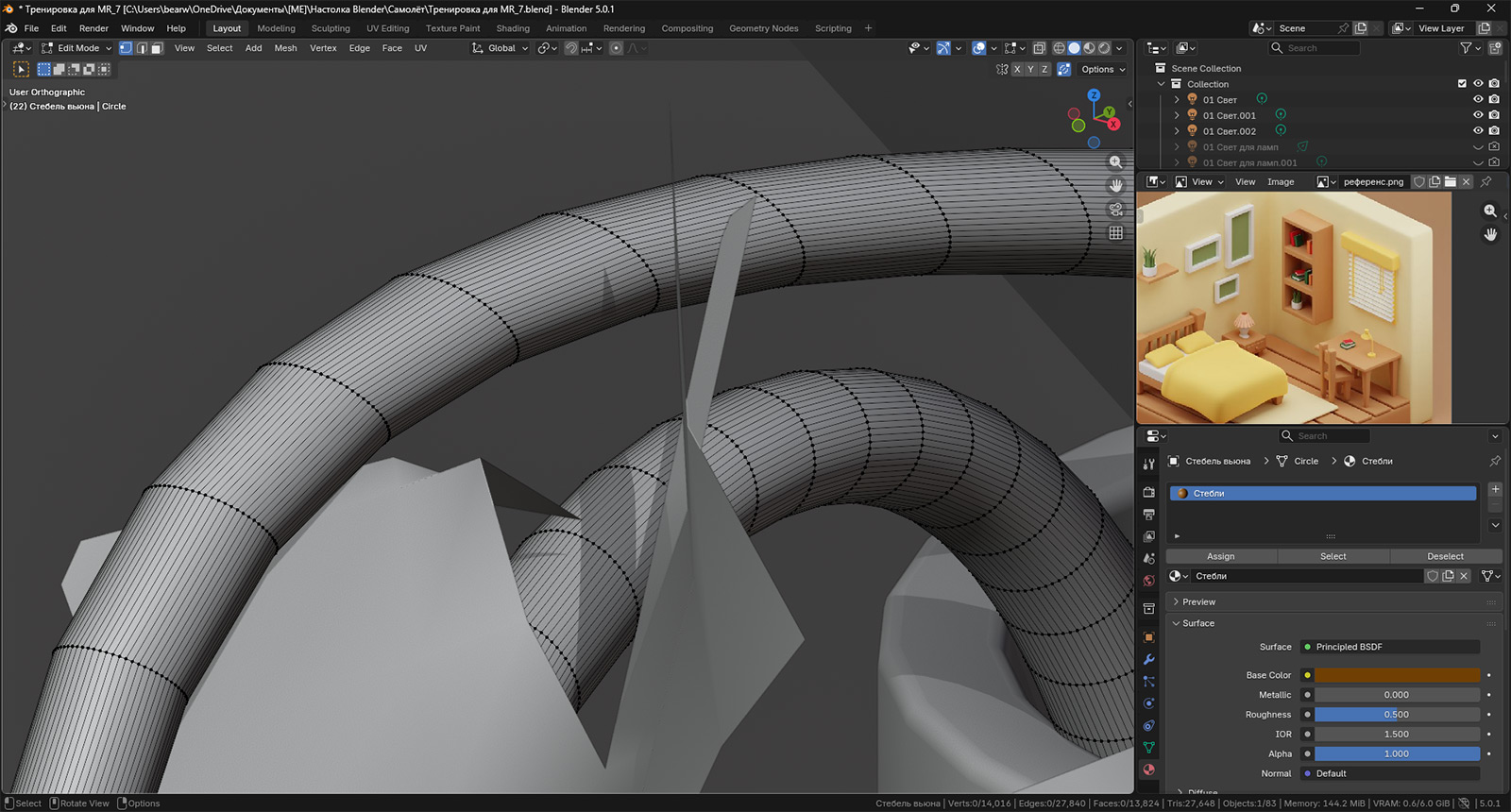Click the Object Data properties icon
Viewport: 1511px width, 812px height.
(1148, 747)
